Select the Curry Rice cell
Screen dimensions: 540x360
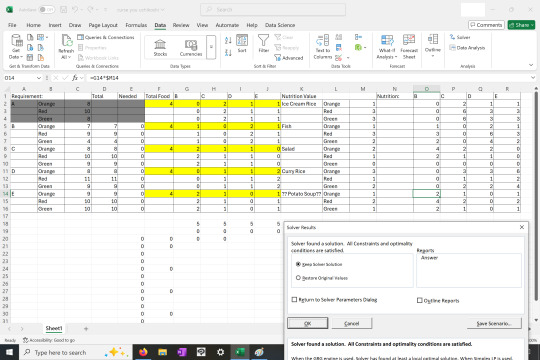click(301, 171)
